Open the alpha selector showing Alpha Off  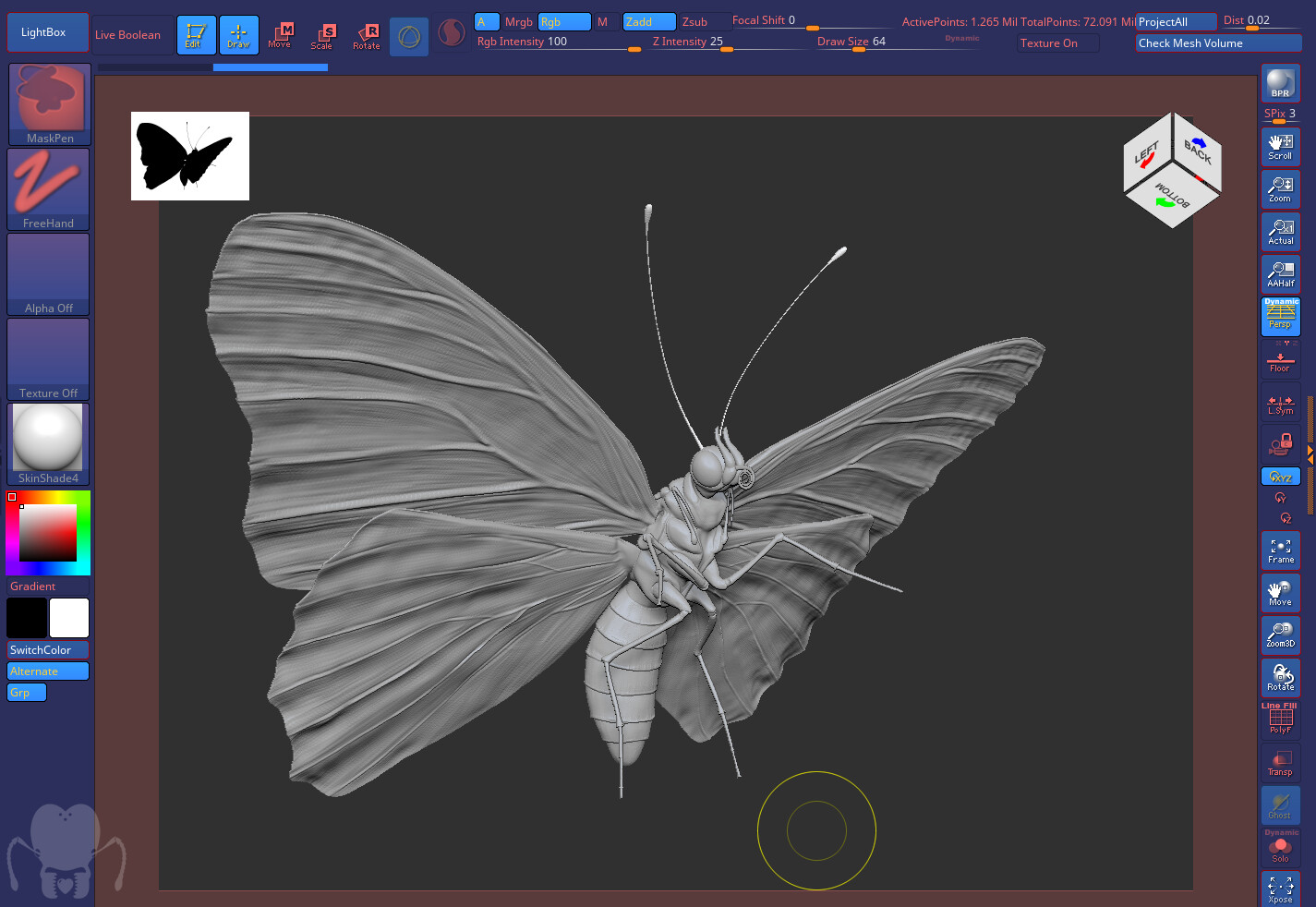click(x=47, y=272)
